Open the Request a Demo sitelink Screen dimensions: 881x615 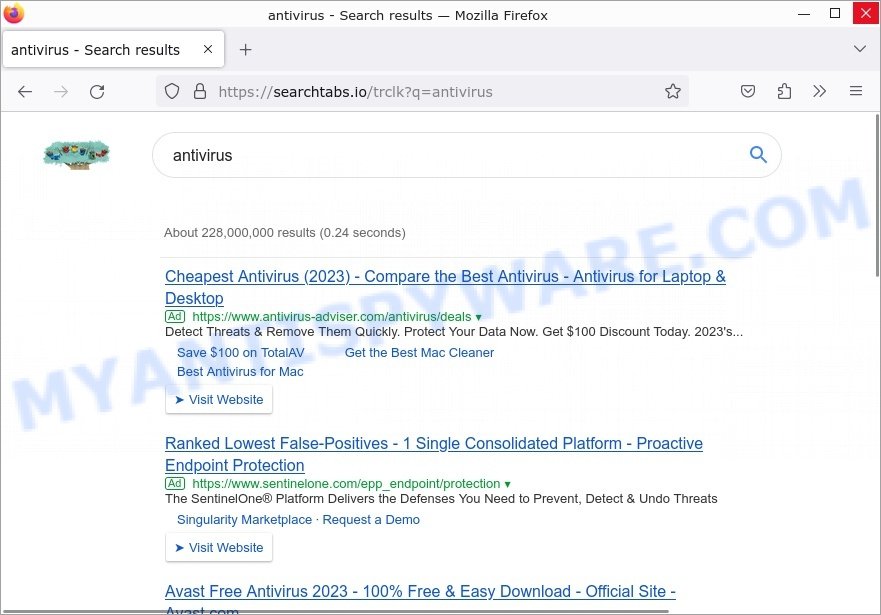[371, 520]
